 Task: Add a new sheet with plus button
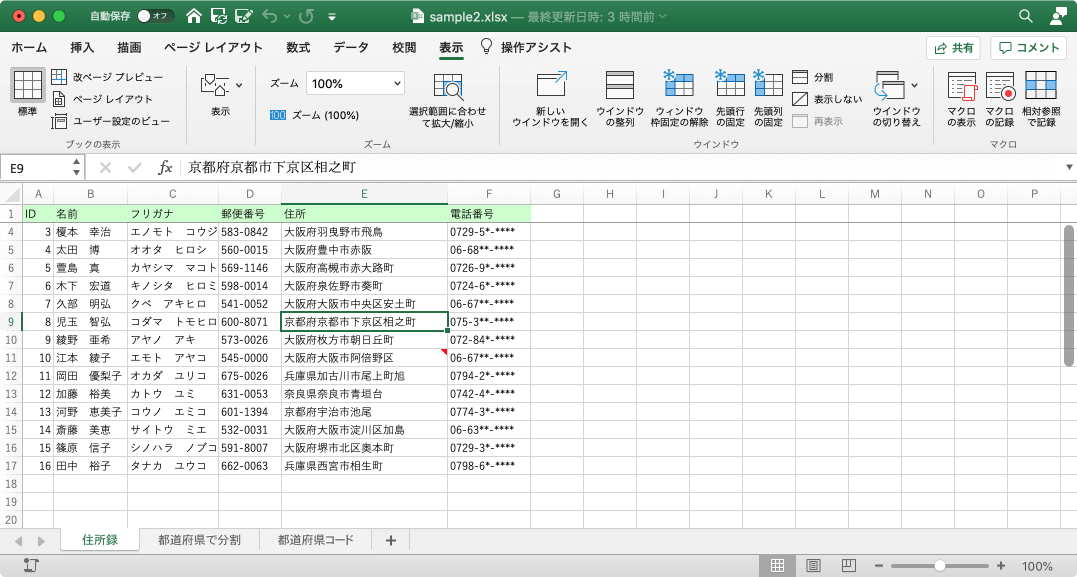coord(391,541)
